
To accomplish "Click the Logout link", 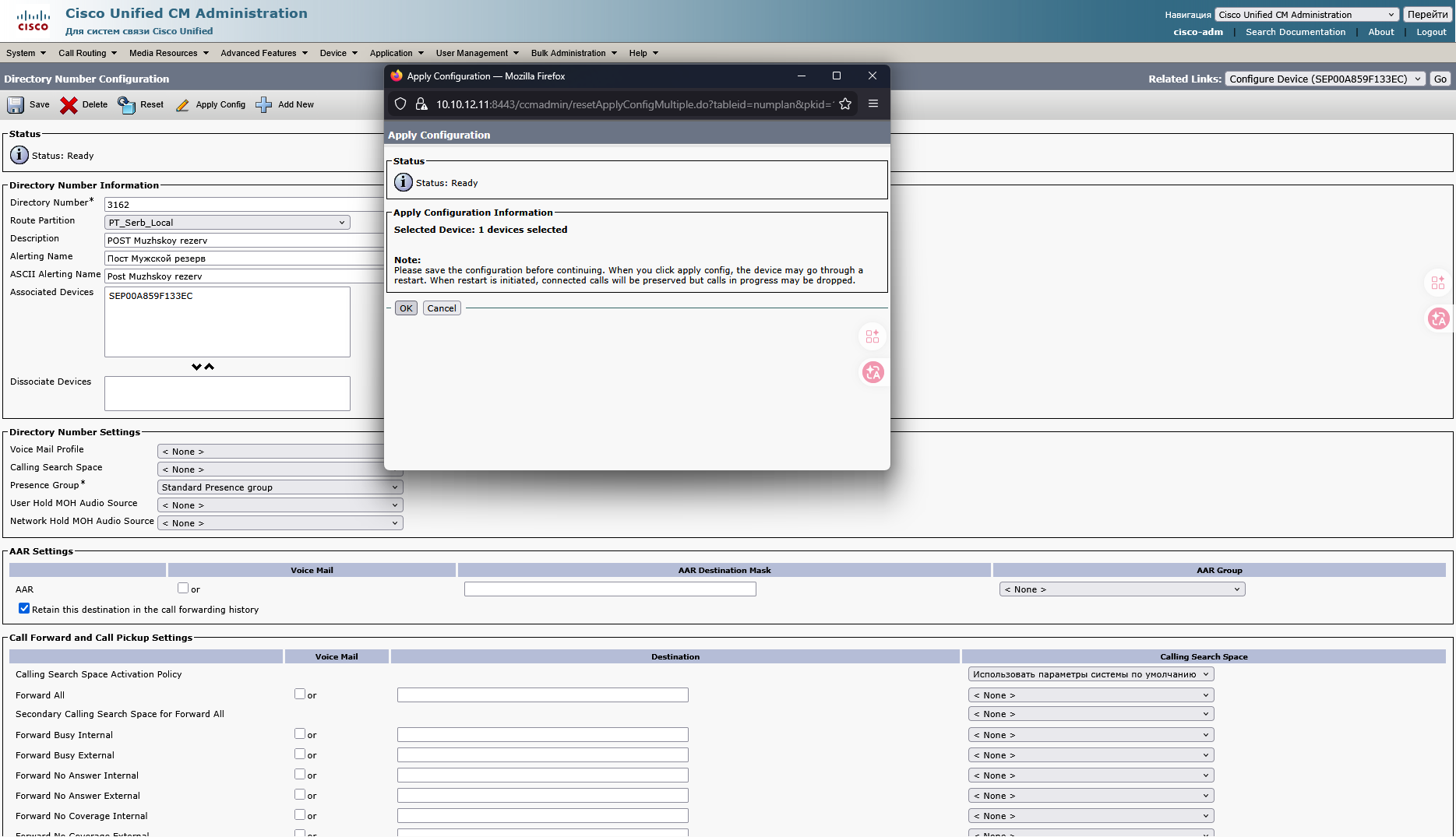I will [x=1431, y=32].
